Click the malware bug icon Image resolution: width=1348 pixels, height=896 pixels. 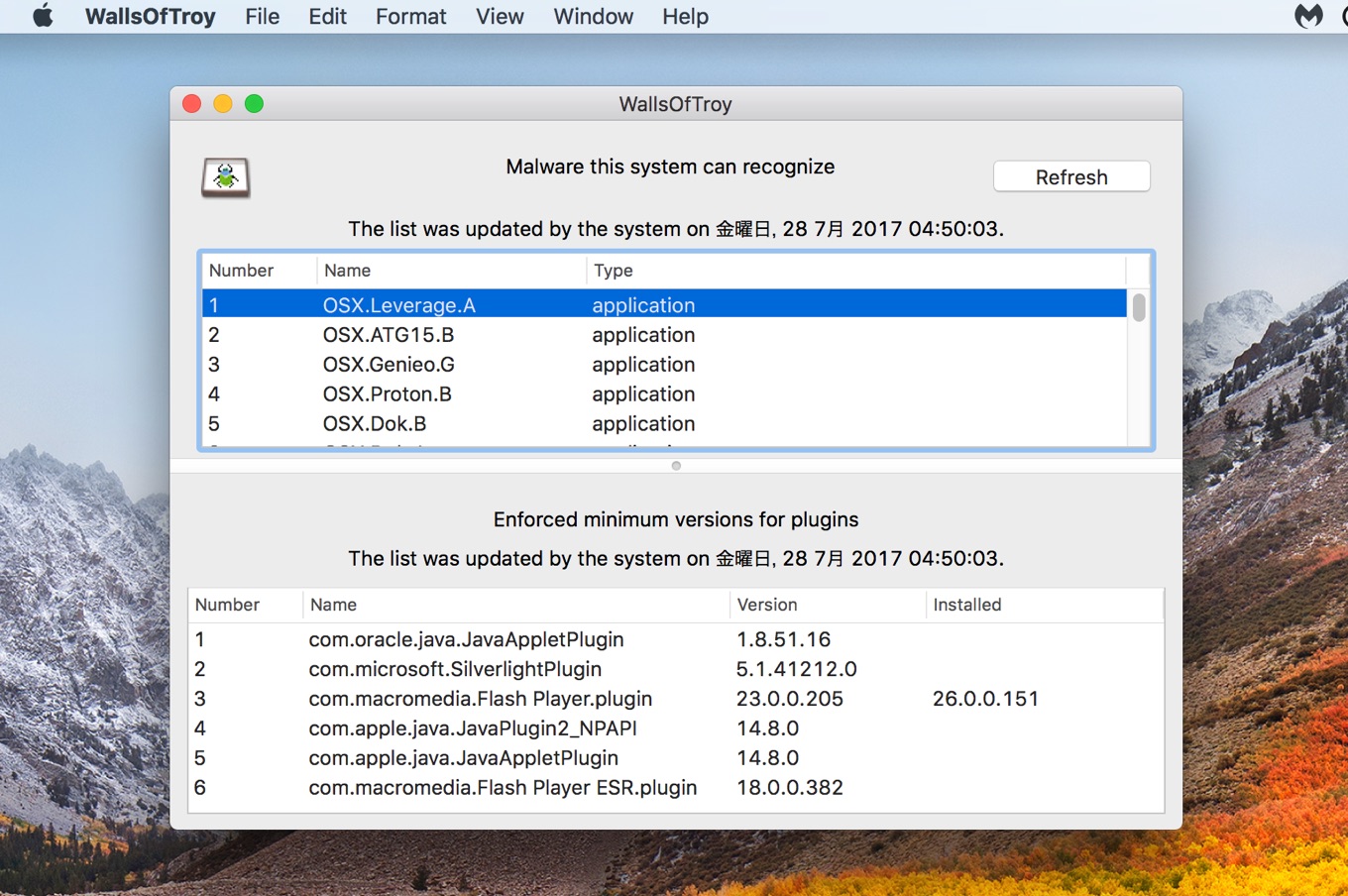pyautogui.click(x=226, y=175)
